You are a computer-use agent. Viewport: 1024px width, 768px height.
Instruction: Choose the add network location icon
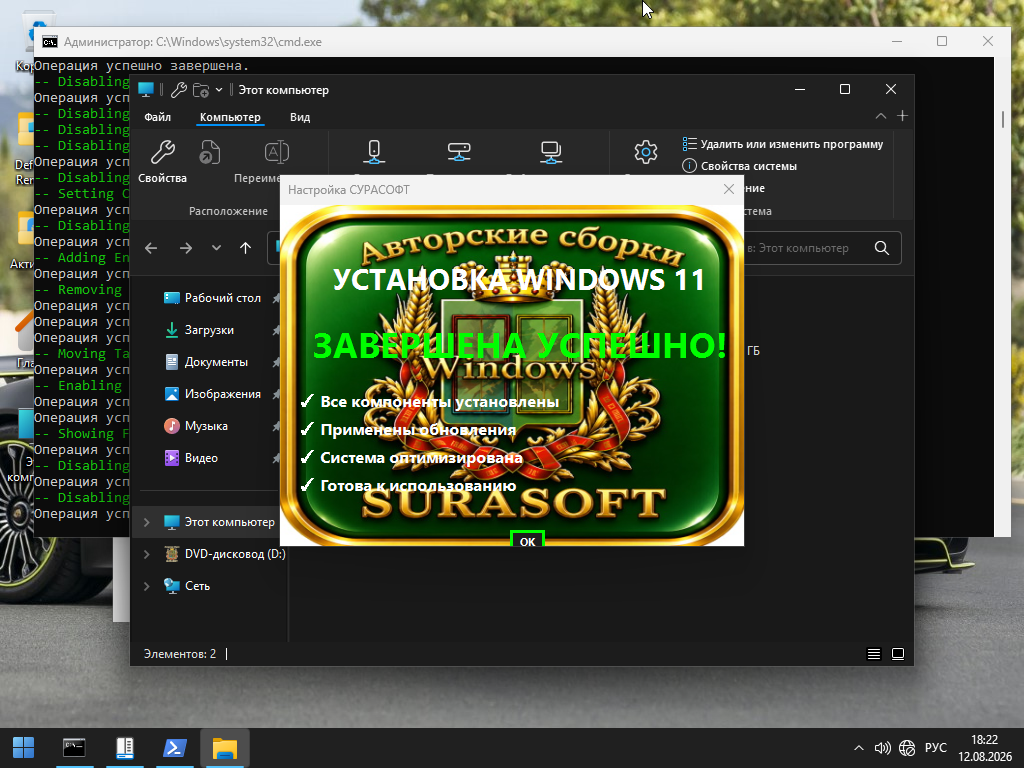click(551, 152)
